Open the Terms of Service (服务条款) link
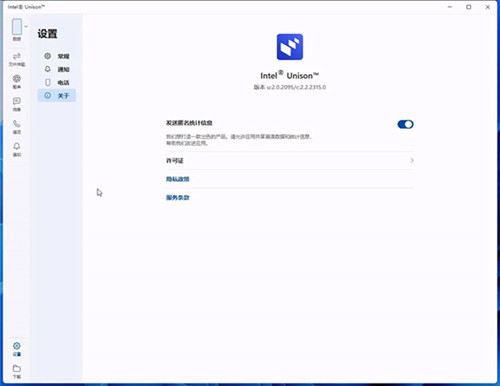Viewport: 500px width, 386px height. 178,198
